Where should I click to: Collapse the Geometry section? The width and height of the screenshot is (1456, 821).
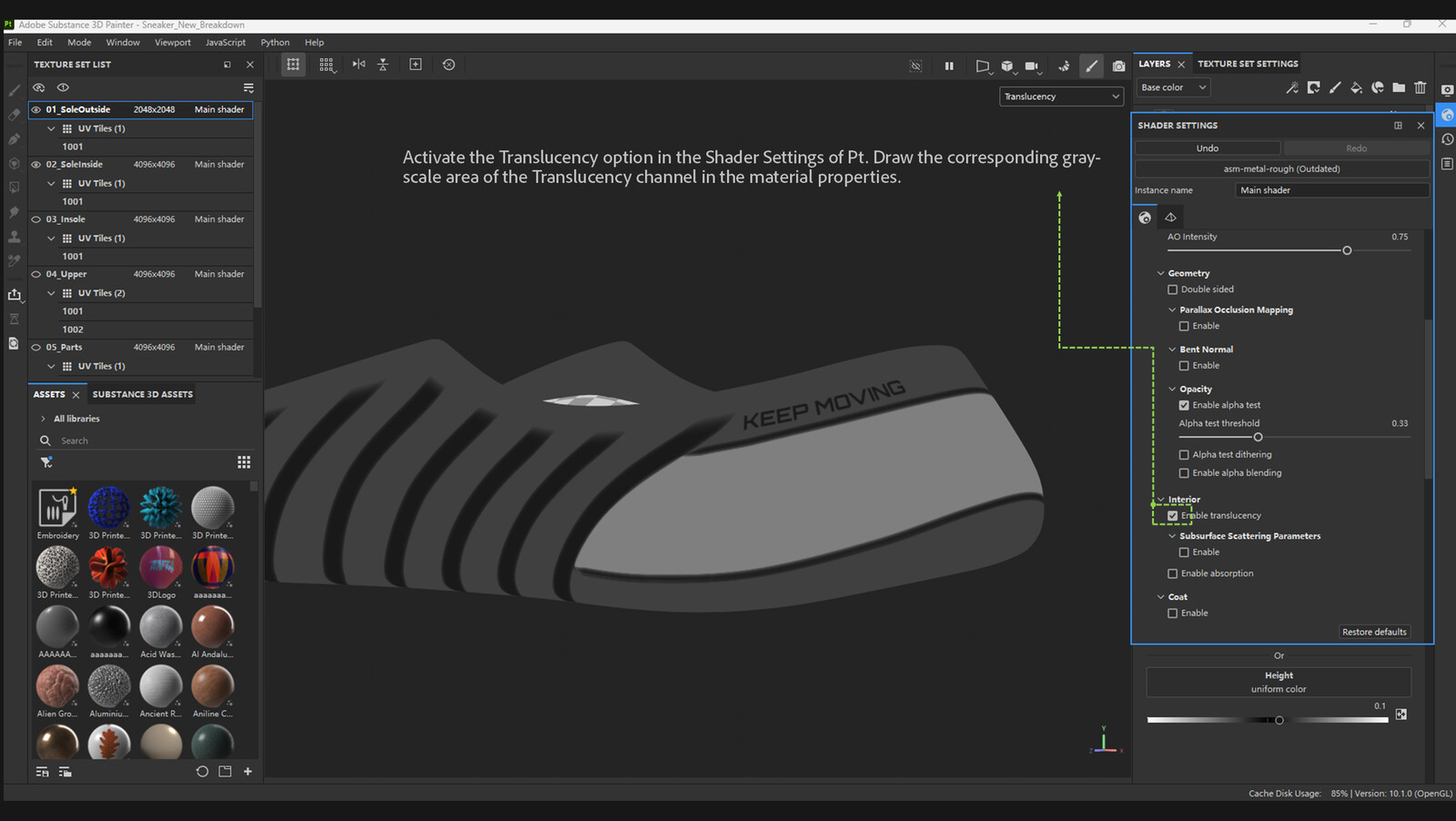click(1161, 273)
